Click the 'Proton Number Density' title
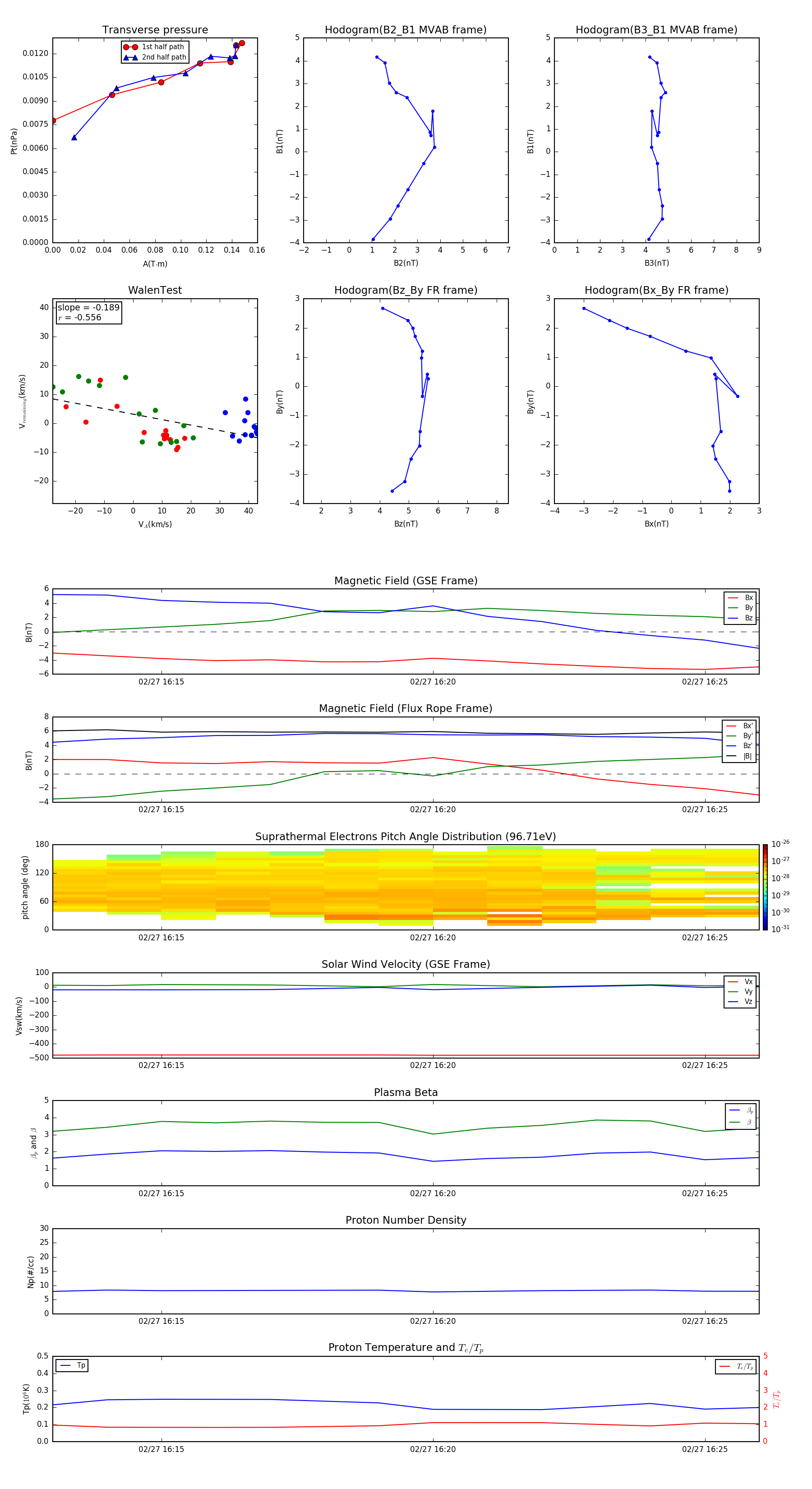Image resolution: width=812 pixels, height=1489 pixels. [x=406, y=1220]
